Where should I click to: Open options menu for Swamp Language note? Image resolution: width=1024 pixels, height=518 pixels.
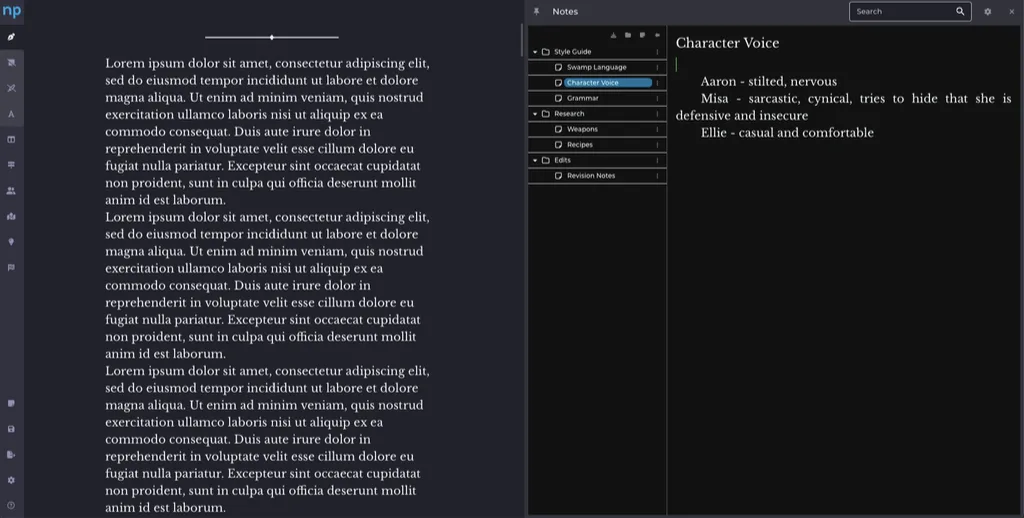coord(657,67)
